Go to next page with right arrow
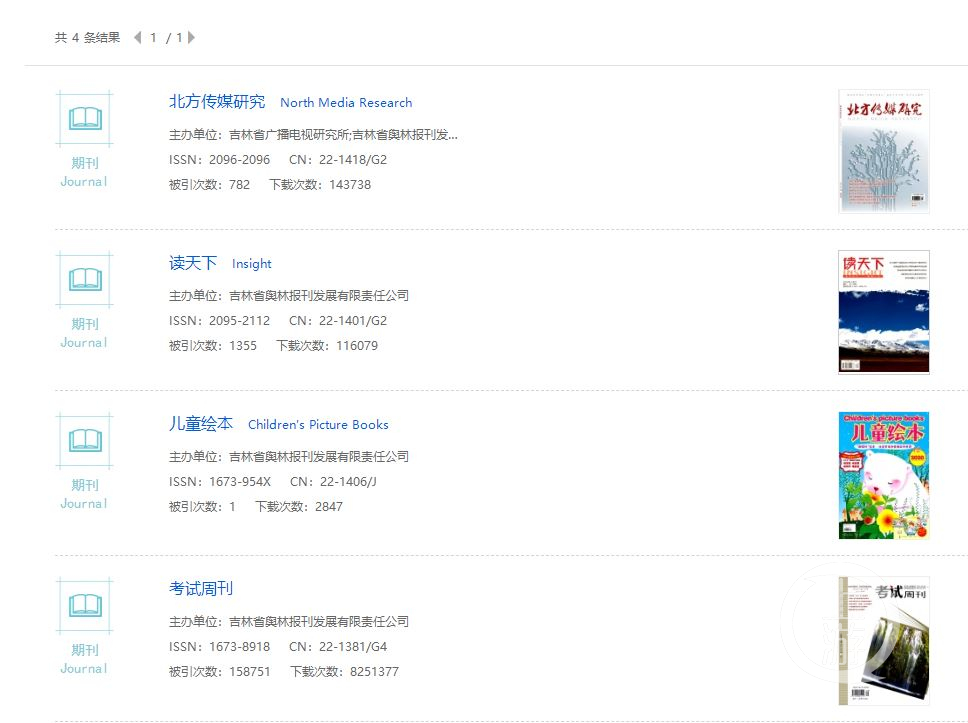This screenshot has height=723, width=968. point(191,38)
